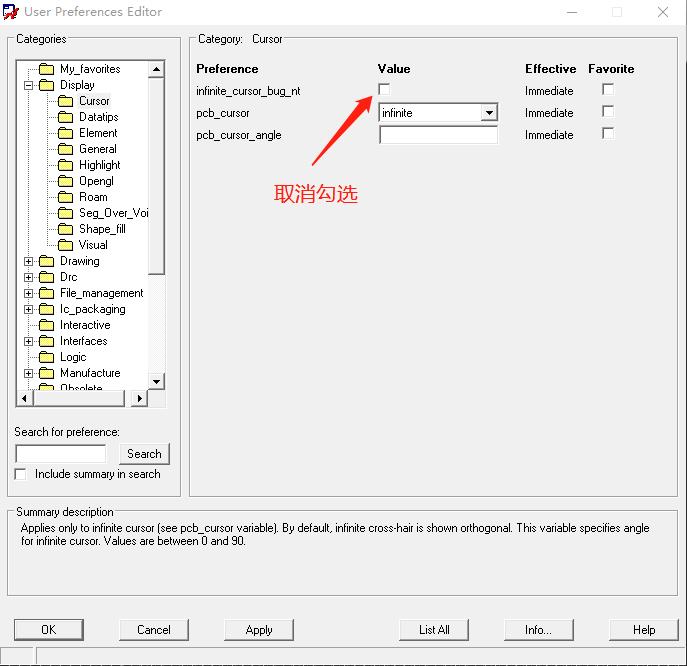Click the Interfaces folder icon
The width and height of the screenshot is (687, 666).
[46, 341]
